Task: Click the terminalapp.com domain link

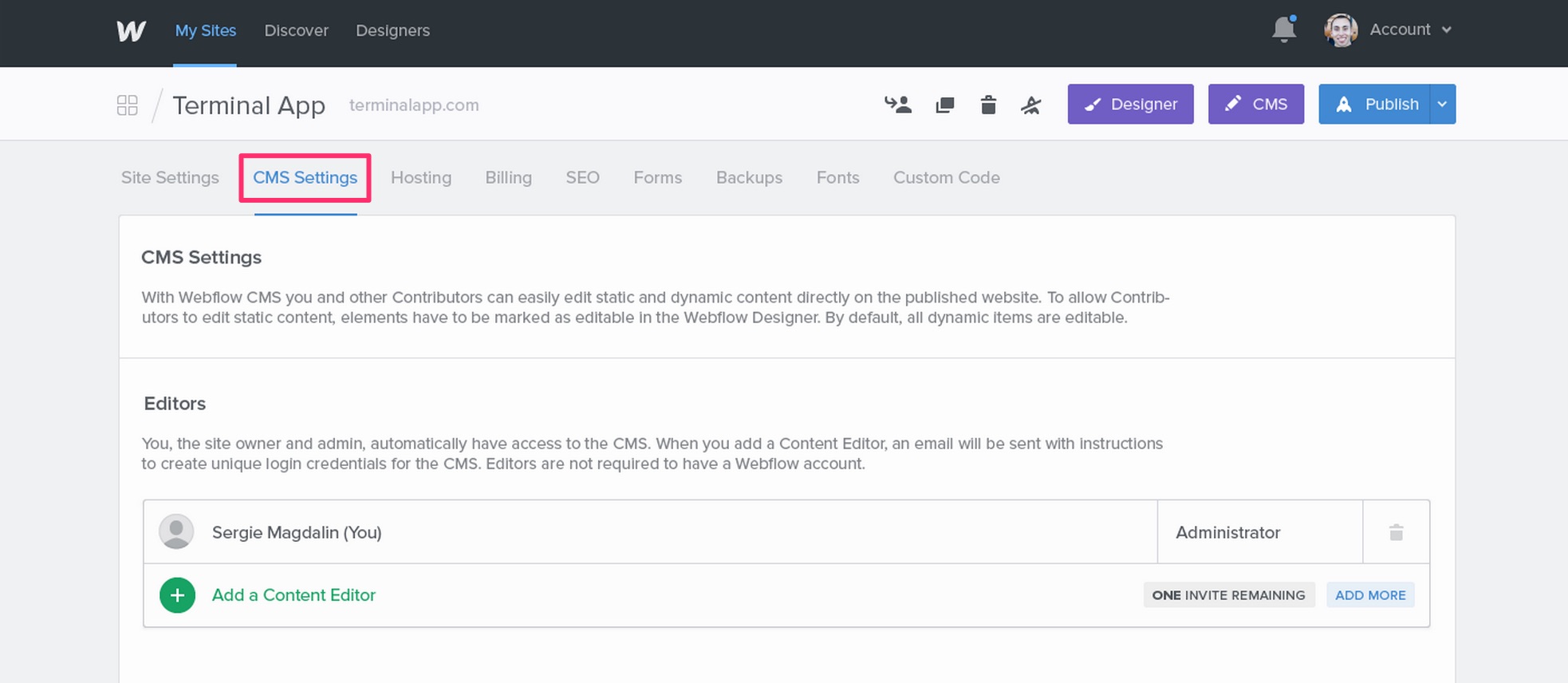Action: click(414, 105)
